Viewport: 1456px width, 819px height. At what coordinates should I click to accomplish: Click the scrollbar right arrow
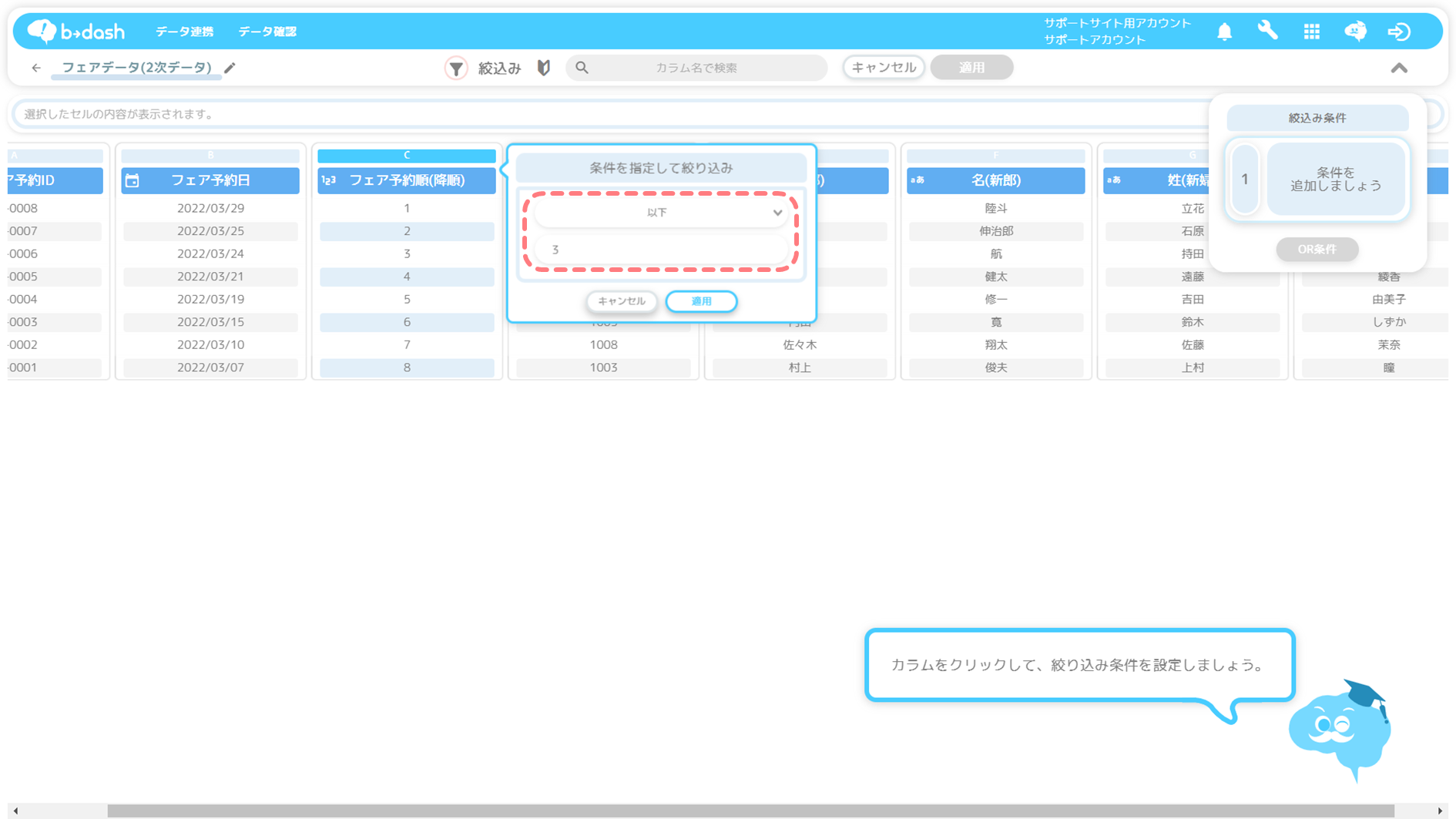tap(1439, 811)
